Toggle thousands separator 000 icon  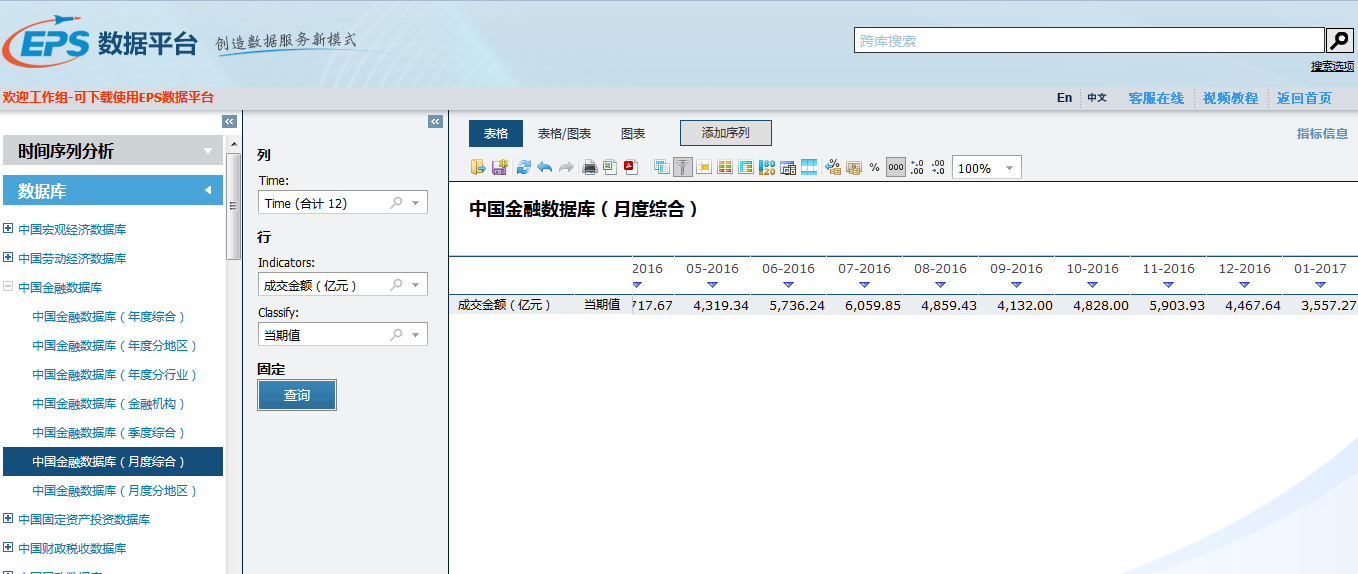coord(896,167)
